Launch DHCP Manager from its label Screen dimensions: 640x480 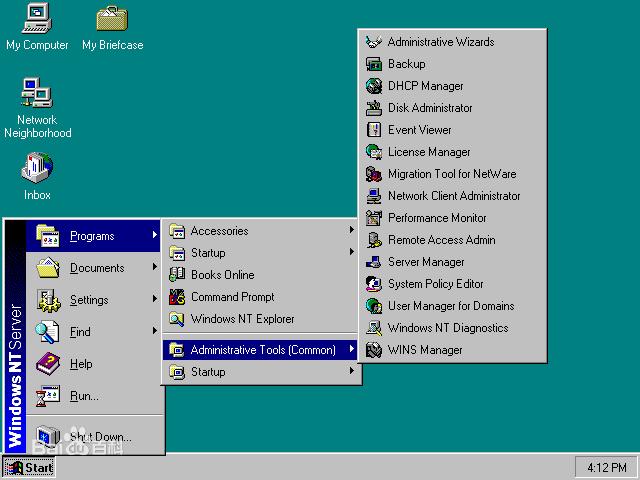coord(426,86)
